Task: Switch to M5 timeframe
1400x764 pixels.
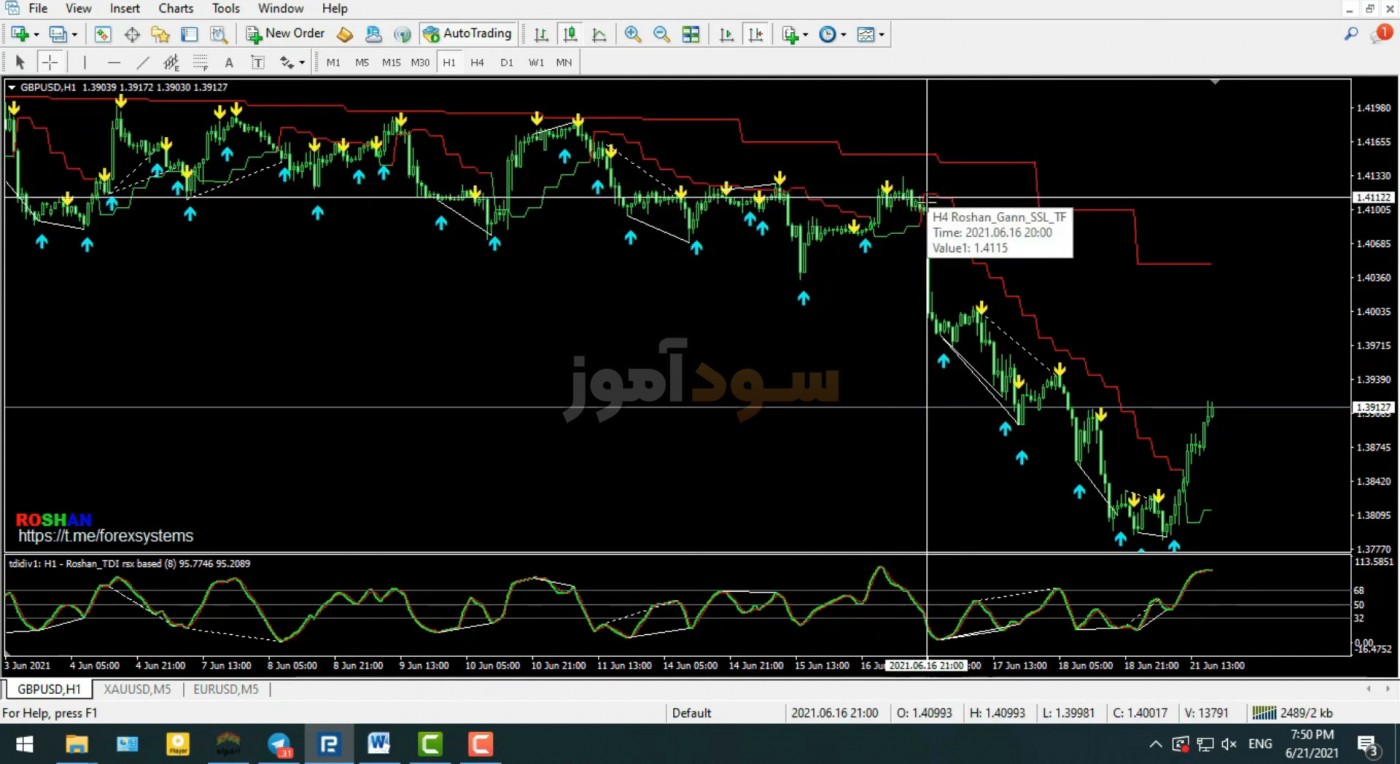Action: pos(362,62)
